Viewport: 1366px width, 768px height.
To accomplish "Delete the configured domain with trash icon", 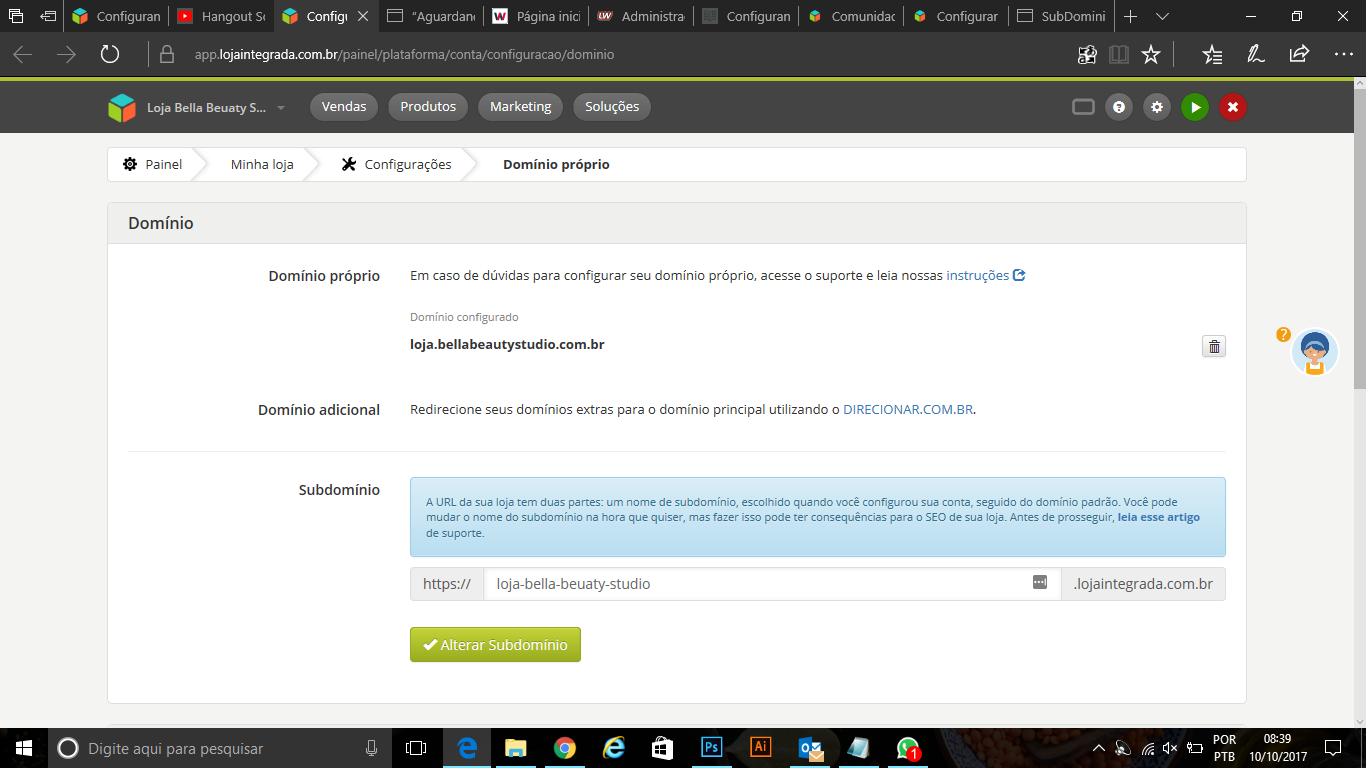I will (x=1213, y=347).
